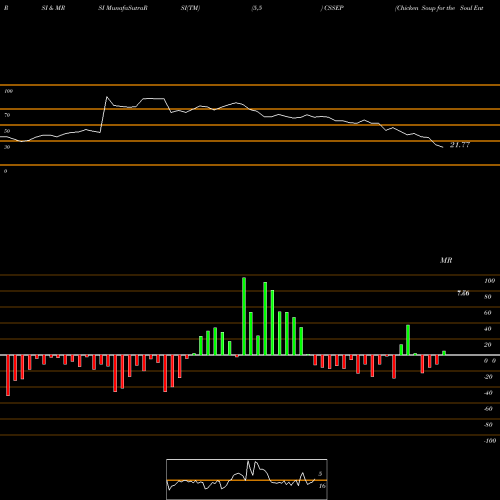Click the 'SI MunafaSutraR' header text

123,8
